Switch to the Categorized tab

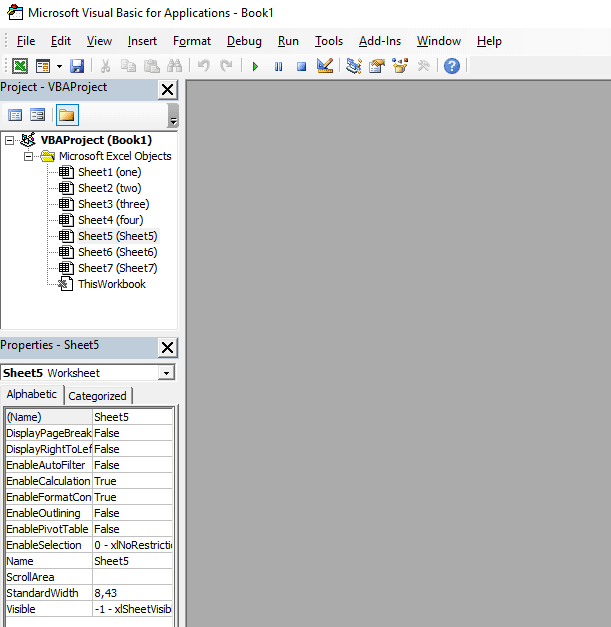click(x=97, y=396)
